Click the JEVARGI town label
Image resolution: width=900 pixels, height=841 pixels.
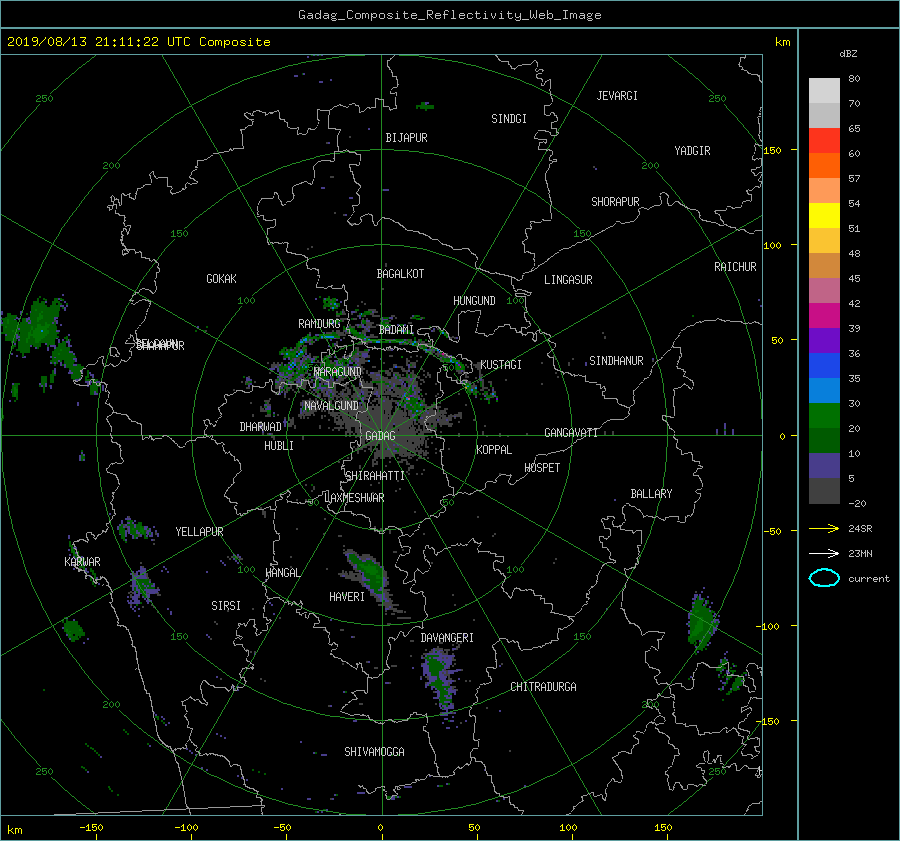[x=617, y=96]
